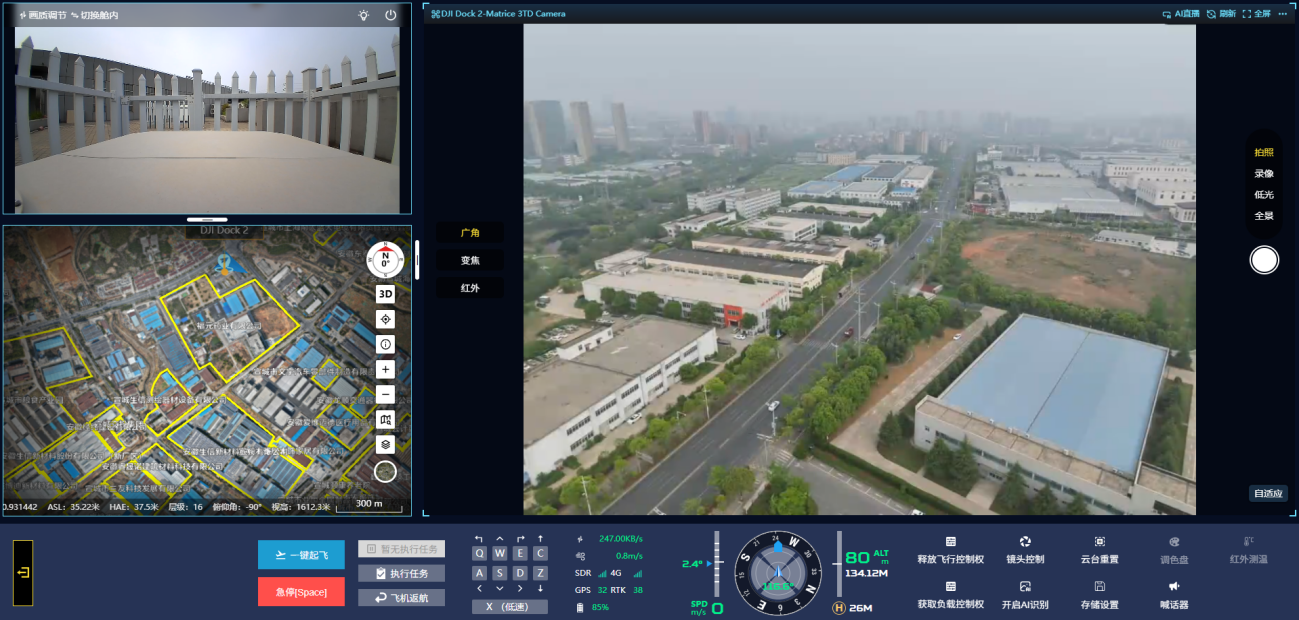The image size is (1299, 620).
Task: Open the 自适应 adaptive size selector
Action: pos(1267,493)
